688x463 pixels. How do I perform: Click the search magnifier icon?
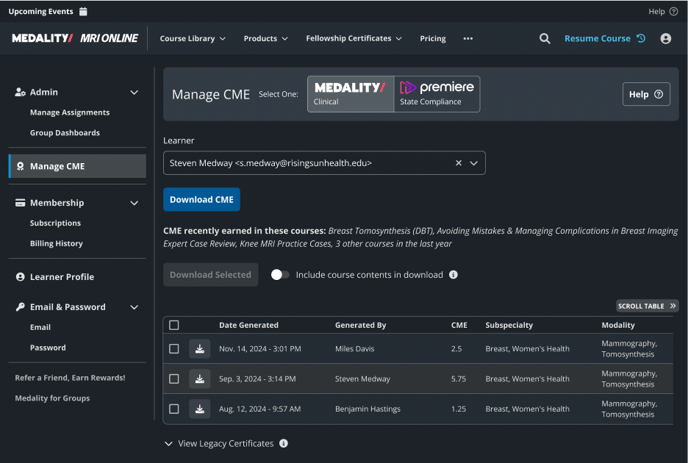tap(545, 39)
